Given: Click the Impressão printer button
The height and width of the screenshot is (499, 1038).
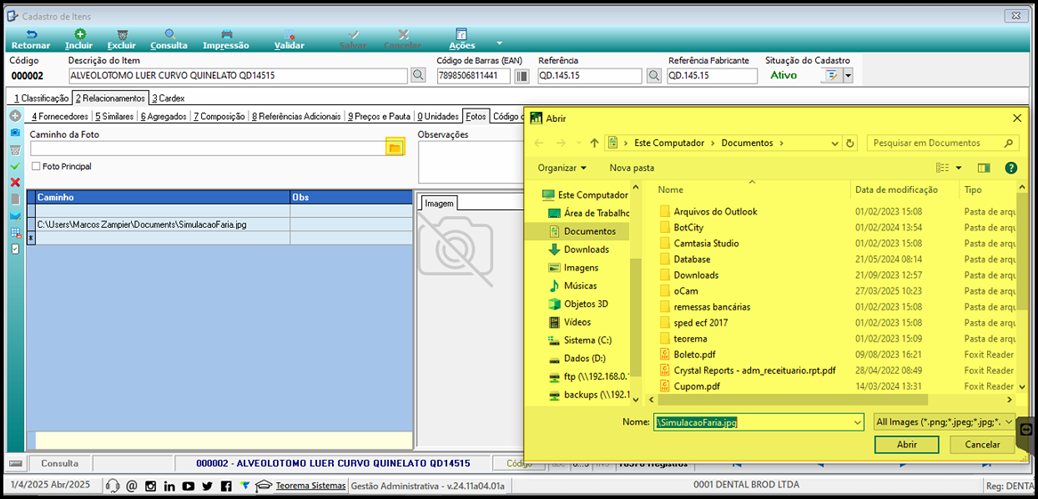Looking at the screenshot, I should pyautogui.click(x=226, y=40).
